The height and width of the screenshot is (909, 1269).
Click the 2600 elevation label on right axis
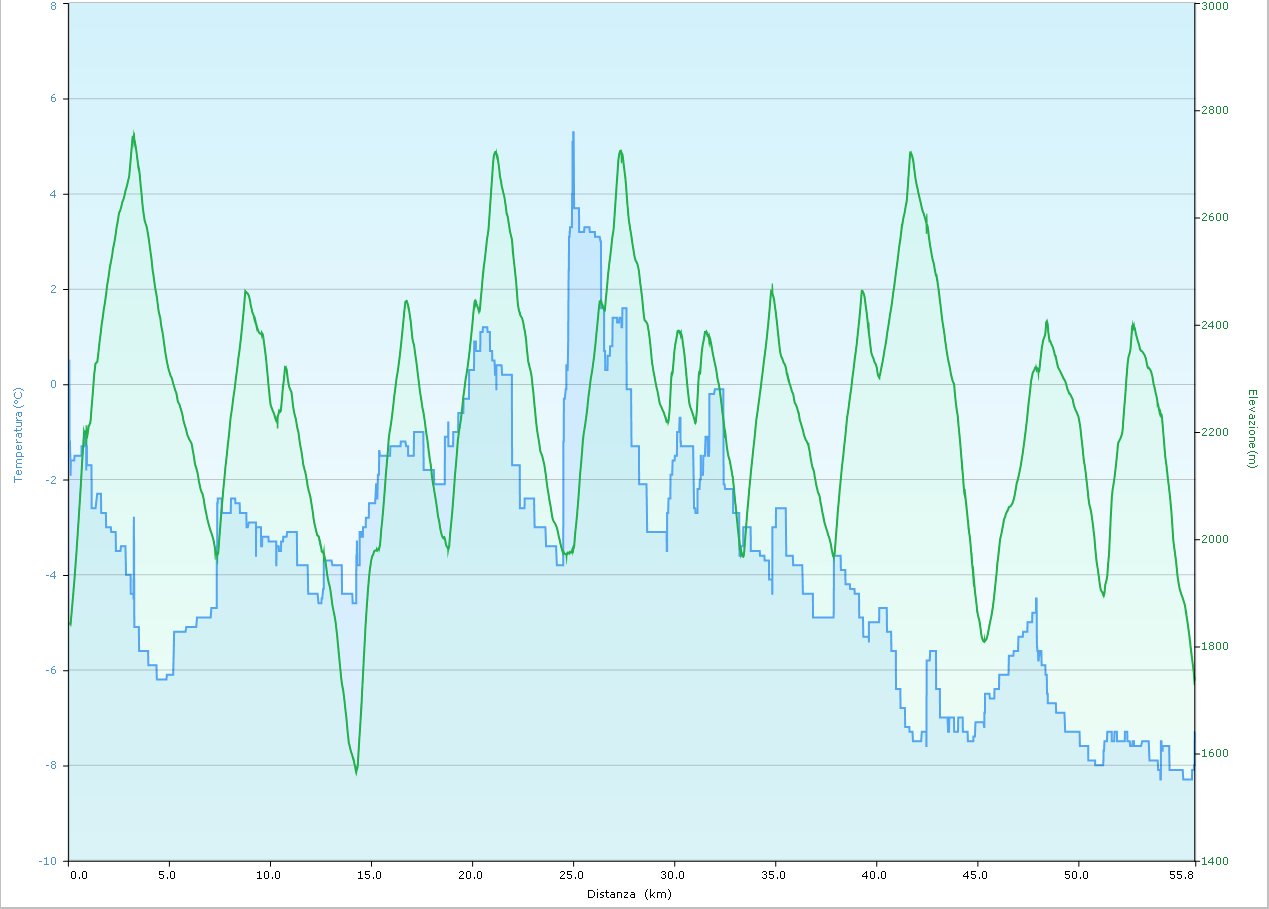(x=1215, y=218)
